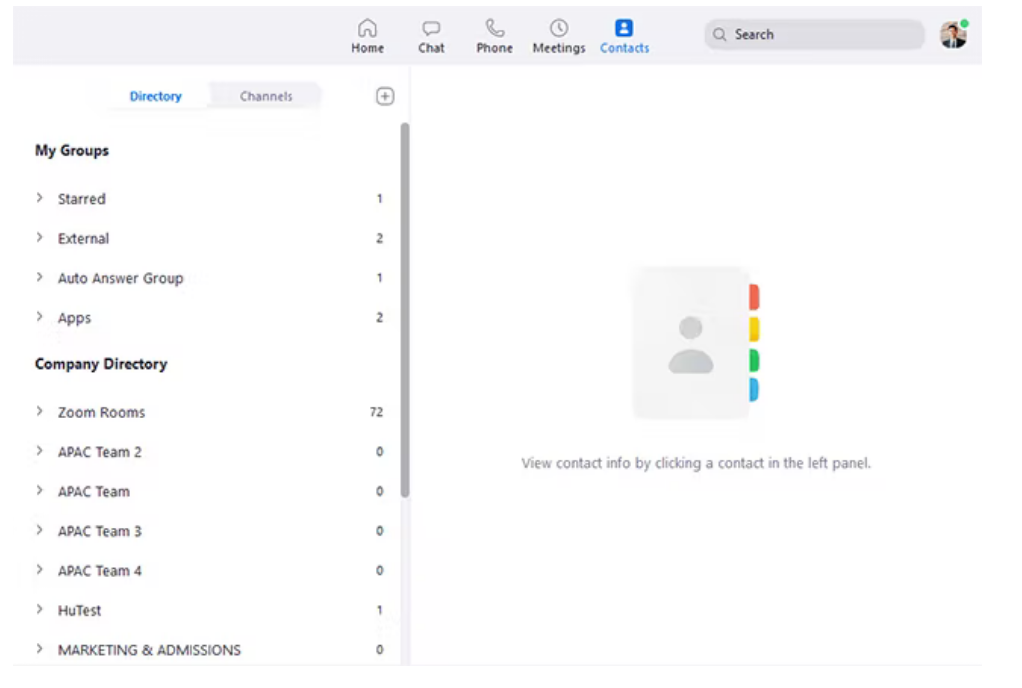
Task: Select the Apps group label
Action: [x=74, y=319]
